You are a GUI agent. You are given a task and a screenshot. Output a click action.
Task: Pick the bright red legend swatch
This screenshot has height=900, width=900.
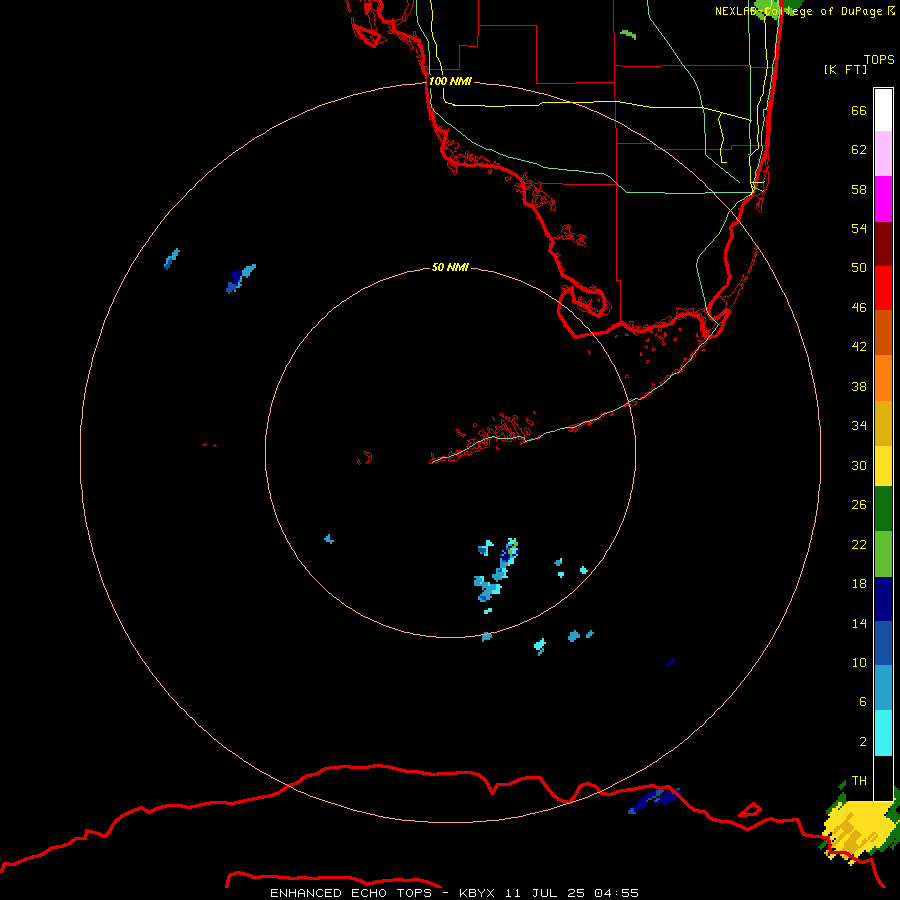pos(883,288)
